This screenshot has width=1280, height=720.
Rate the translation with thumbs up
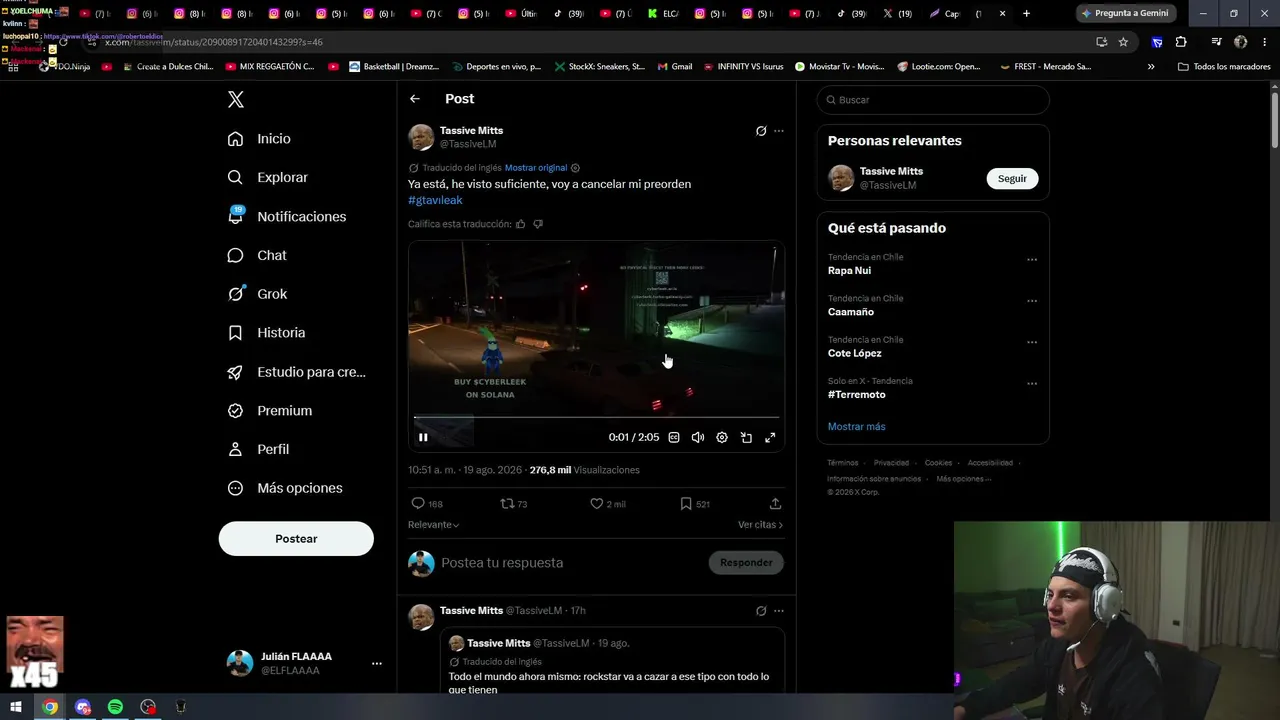pyautogui.click(x=520, y=224)
